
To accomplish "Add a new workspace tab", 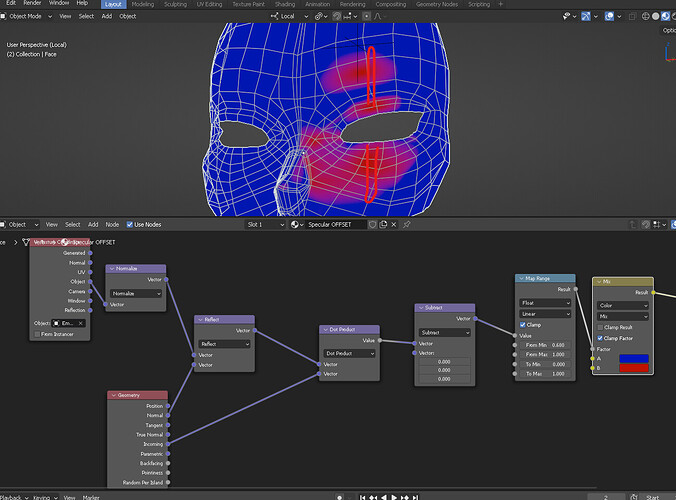I will point(501,4).
